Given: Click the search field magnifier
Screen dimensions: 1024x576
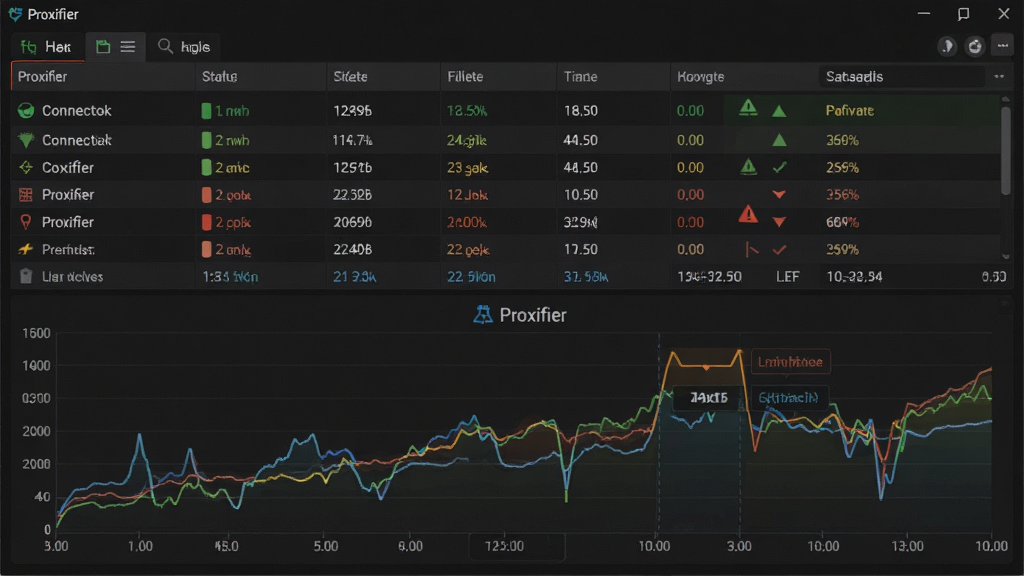Looking at the screenshot, I should [165, 46].
